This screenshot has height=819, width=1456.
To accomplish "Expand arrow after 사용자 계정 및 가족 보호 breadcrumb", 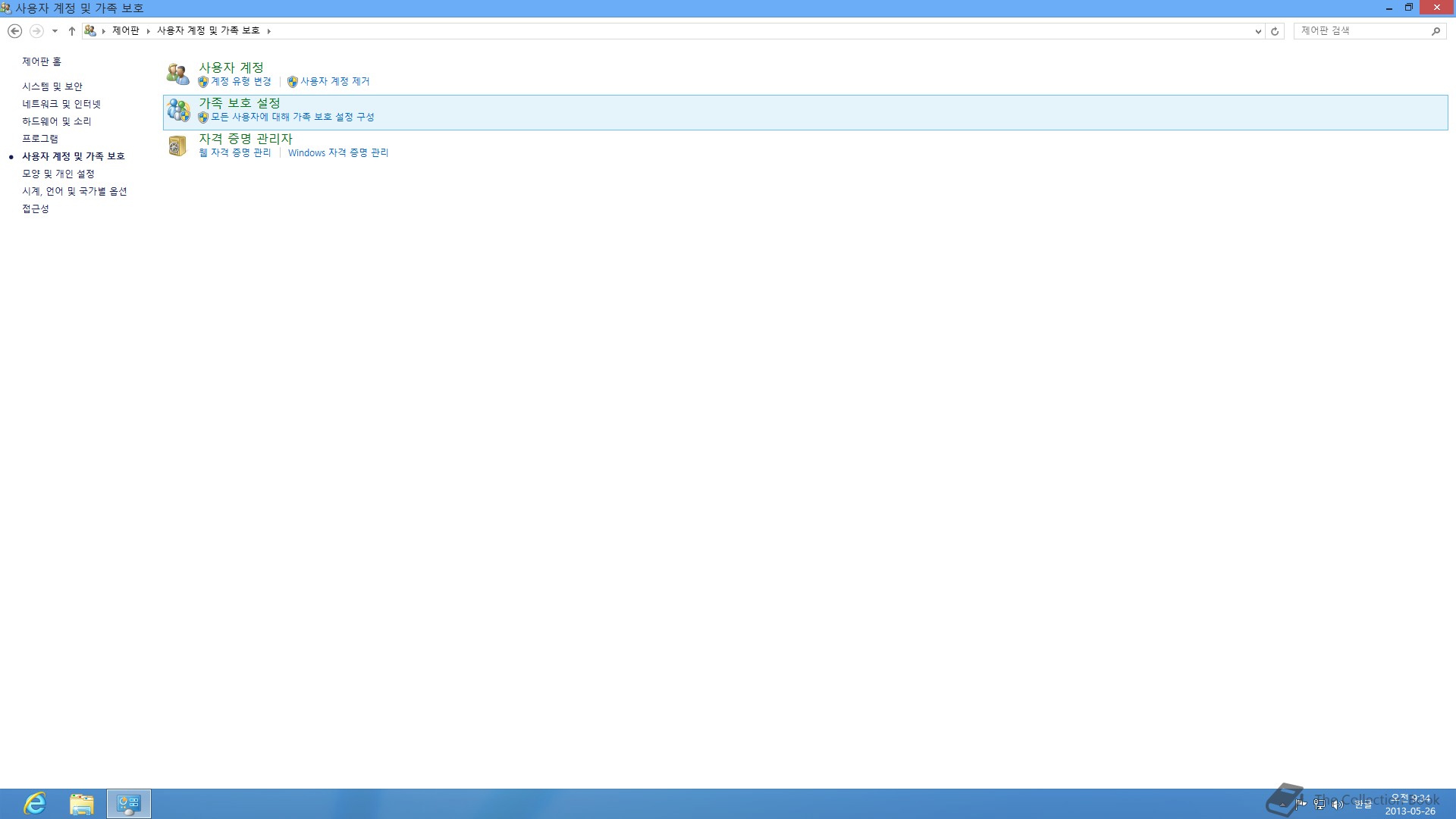I will [268, 31].
